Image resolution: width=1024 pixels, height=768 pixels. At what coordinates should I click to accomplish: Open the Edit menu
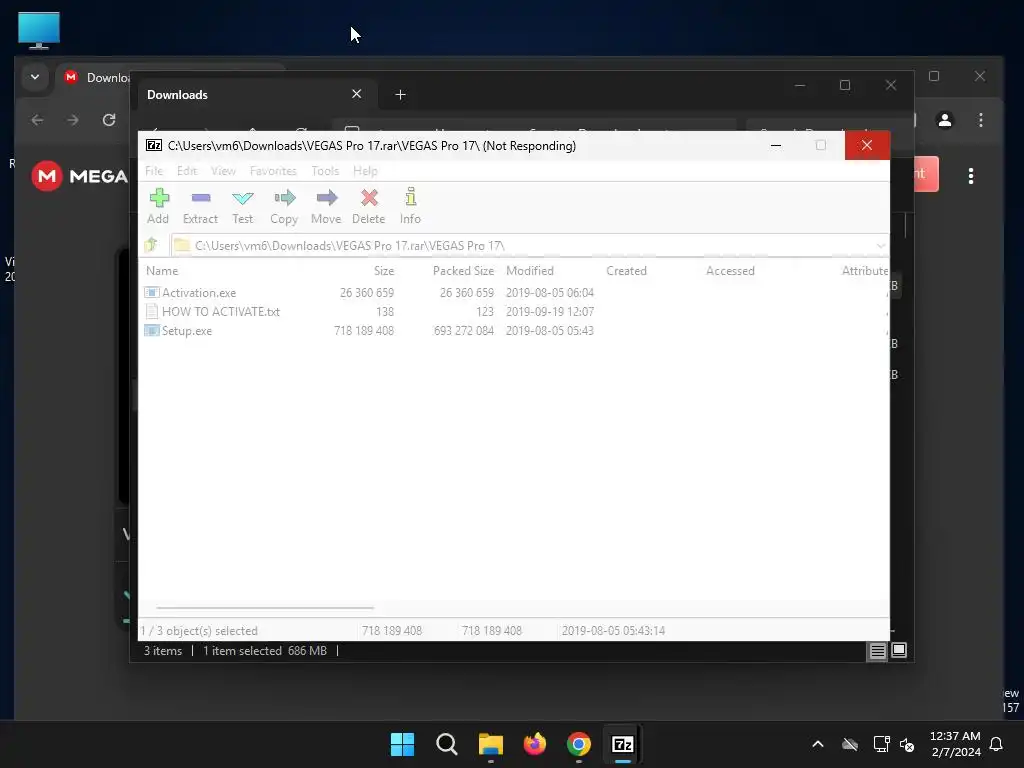tap(187, 170)
